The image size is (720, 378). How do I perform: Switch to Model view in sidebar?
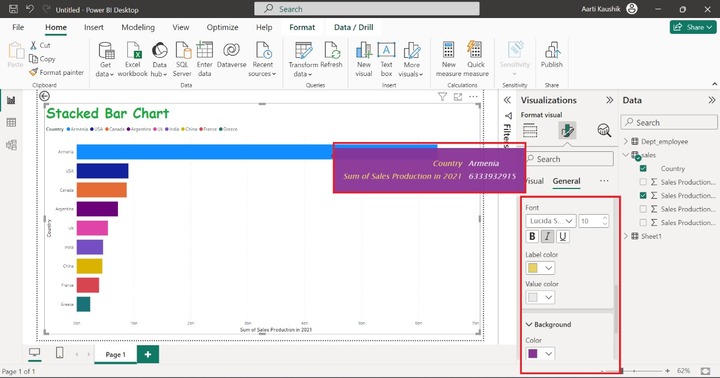(11, 145)
